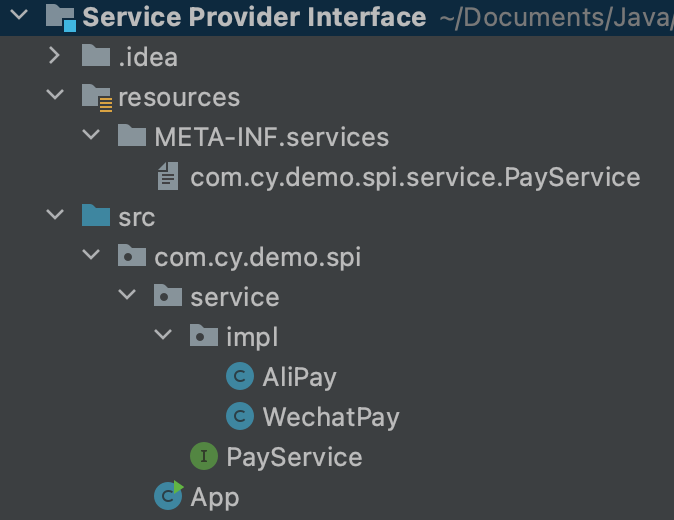Screen dimensions: 674x520
Task: Select the service package label
Action: 234,297
